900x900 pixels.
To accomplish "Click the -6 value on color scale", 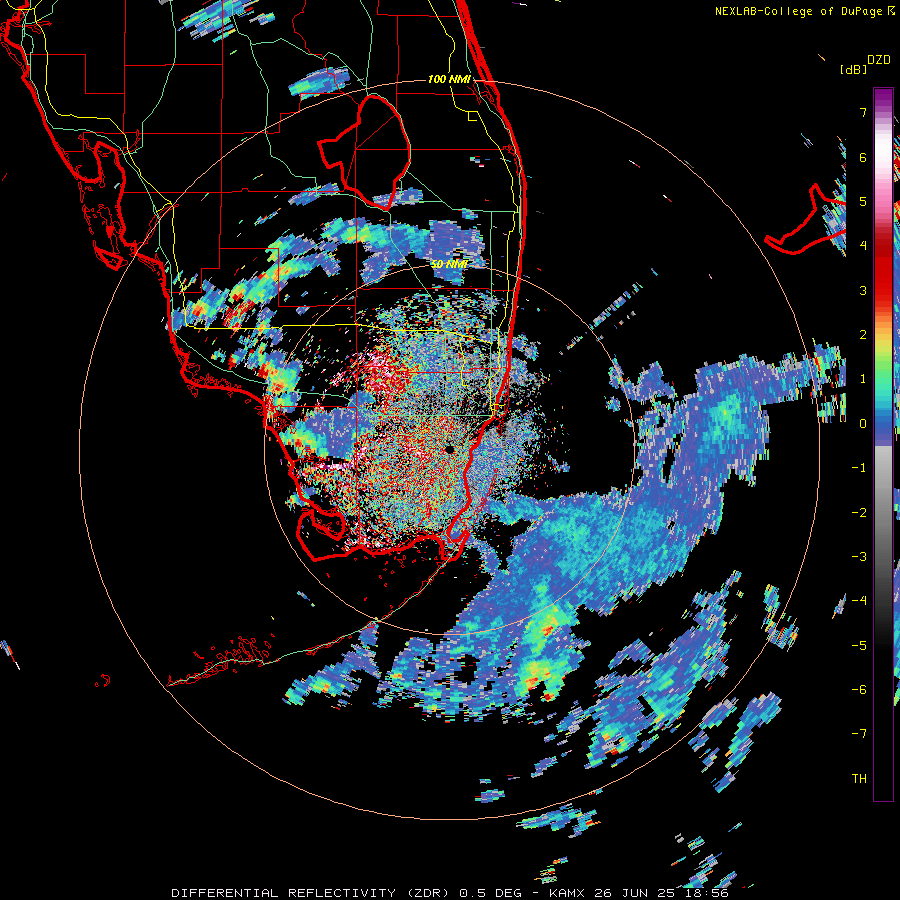I will [859, 689].
